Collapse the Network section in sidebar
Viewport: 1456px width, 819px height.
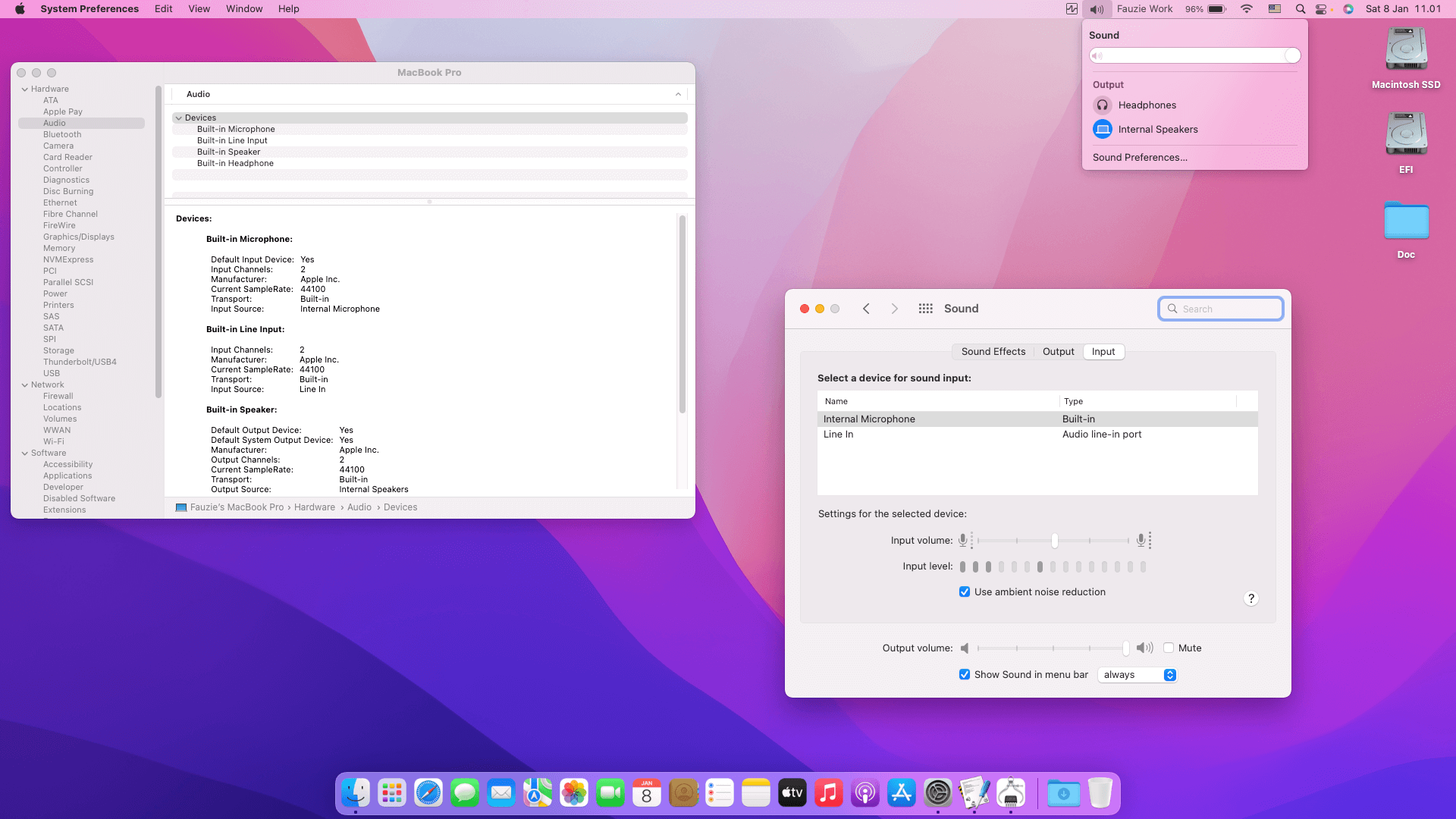[25, 385]
